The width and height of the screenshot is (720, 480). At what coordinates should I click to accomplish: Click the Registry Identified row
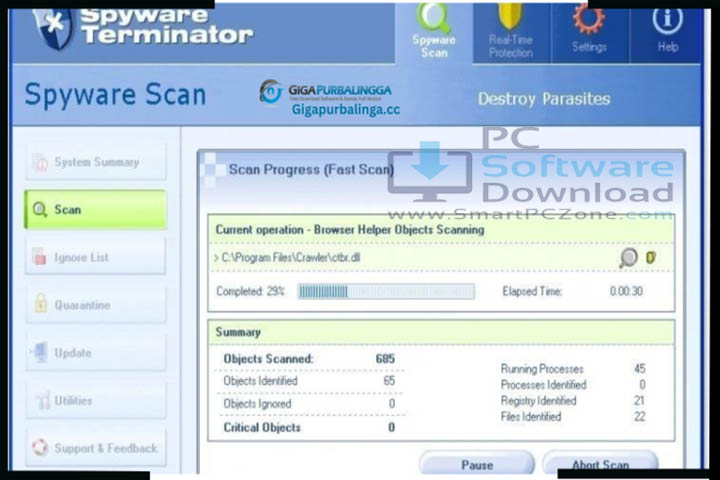coord(573,401)
